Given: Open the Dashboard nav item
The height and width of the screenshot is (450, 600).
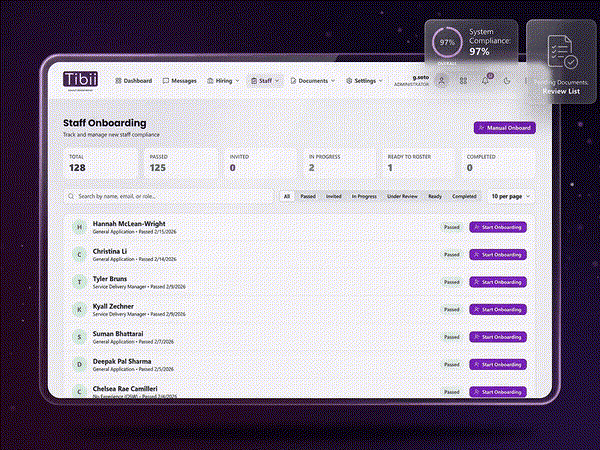Looking at the screenshot, I should tap(134, 81).
